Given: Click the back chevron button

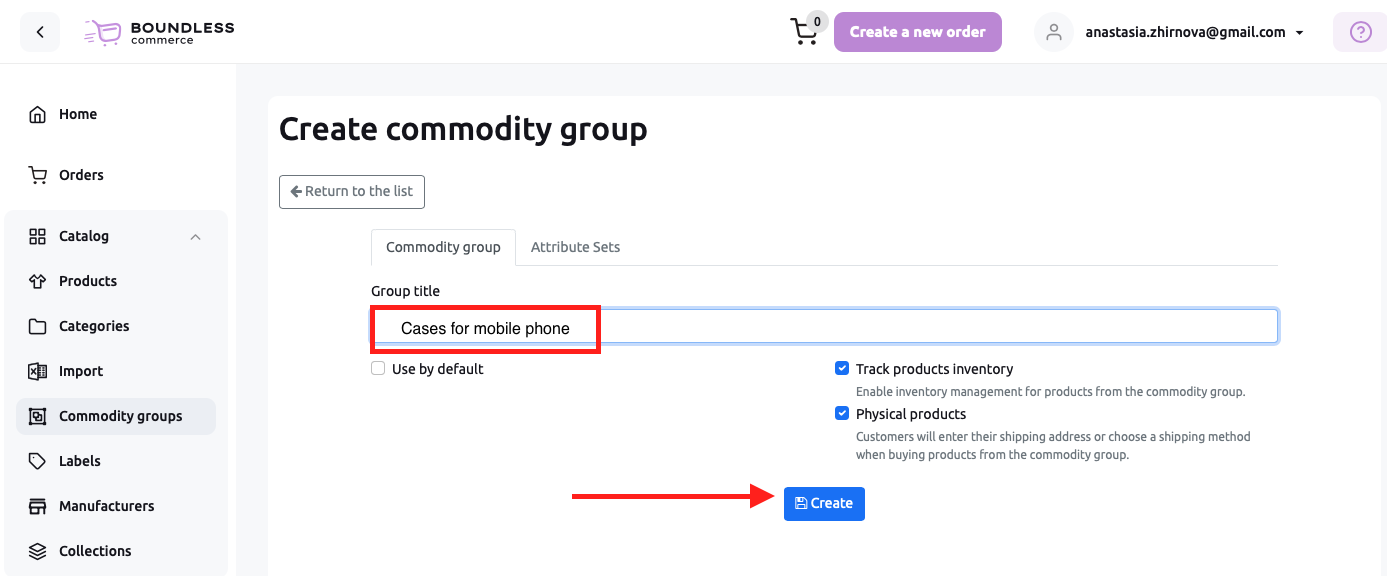Looking at the screenshot, I should coord(40,32).
